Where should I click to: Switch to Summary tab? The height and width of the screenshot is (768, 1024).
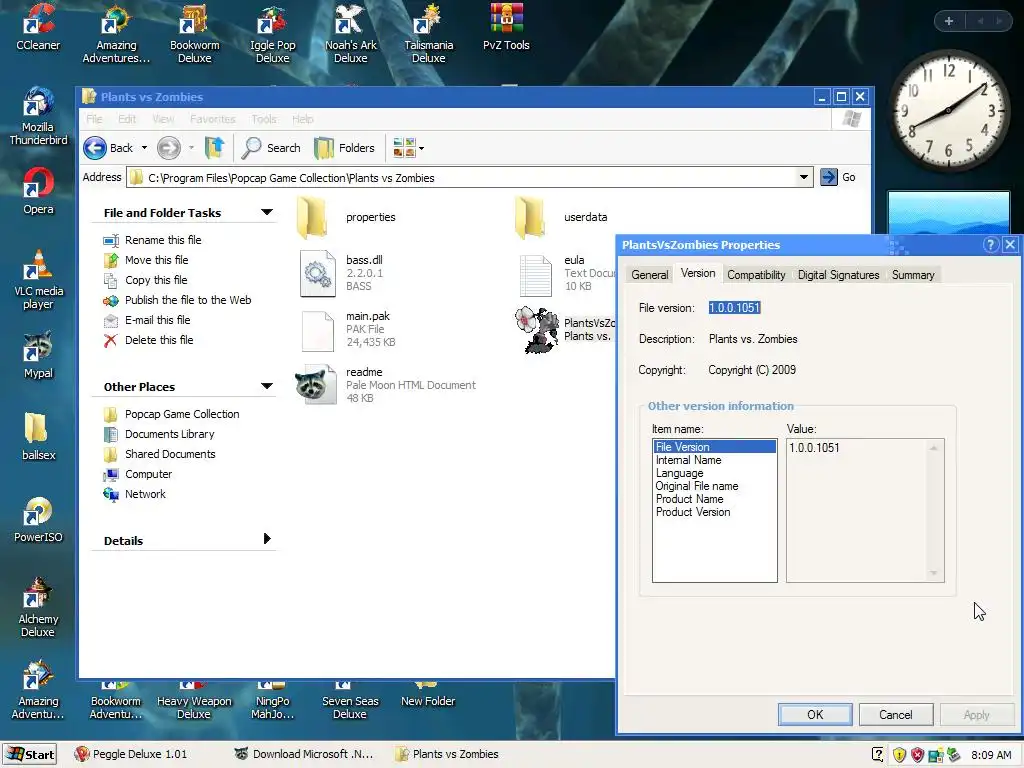913,275
